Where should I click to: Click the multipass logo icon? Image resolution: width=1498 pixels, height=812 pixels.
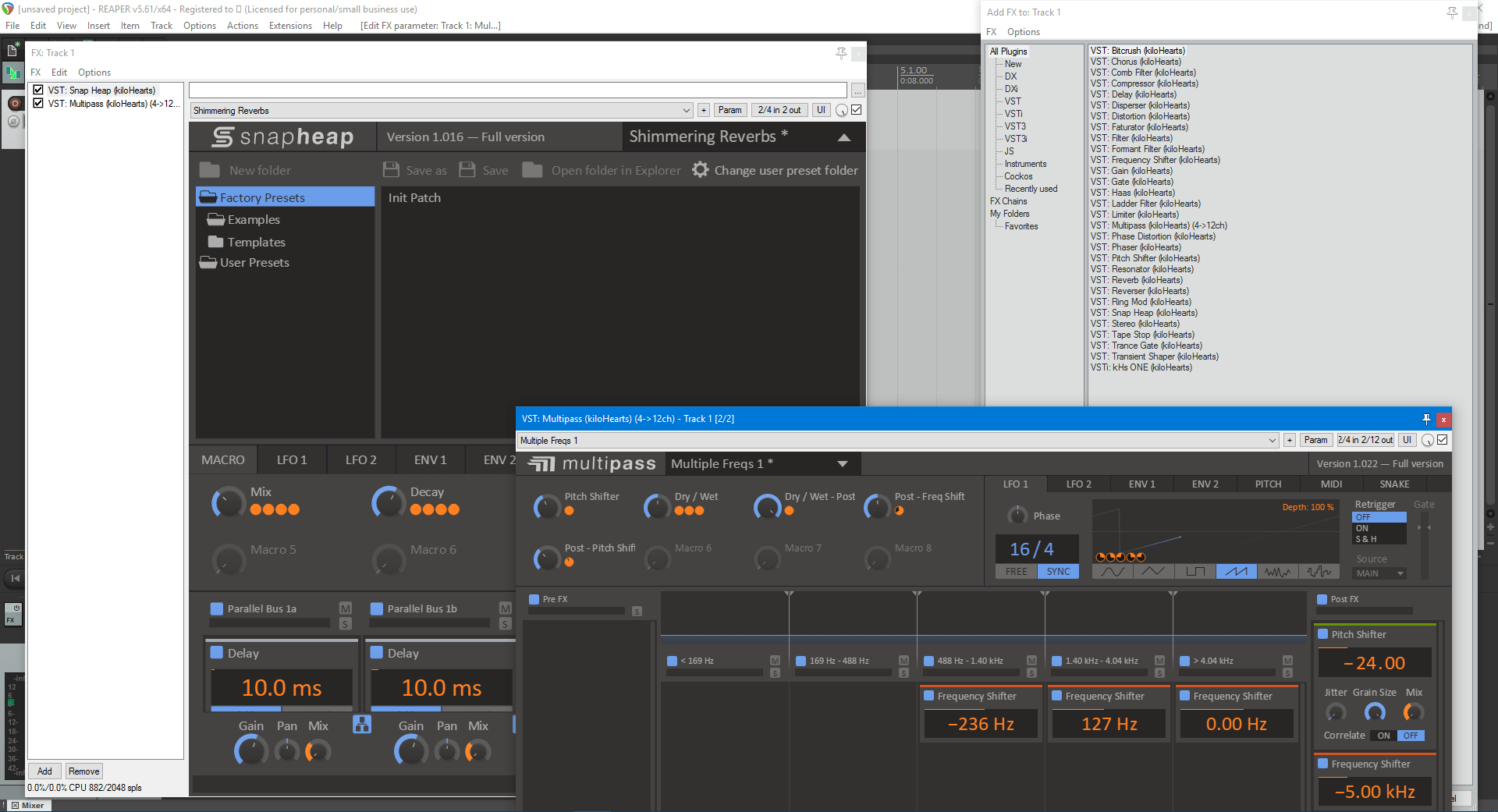[541, 464]
